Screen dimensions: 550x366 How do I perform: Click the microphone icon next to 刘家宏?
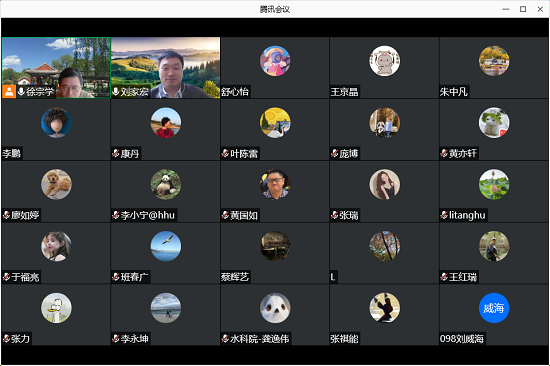click(116, 92)
